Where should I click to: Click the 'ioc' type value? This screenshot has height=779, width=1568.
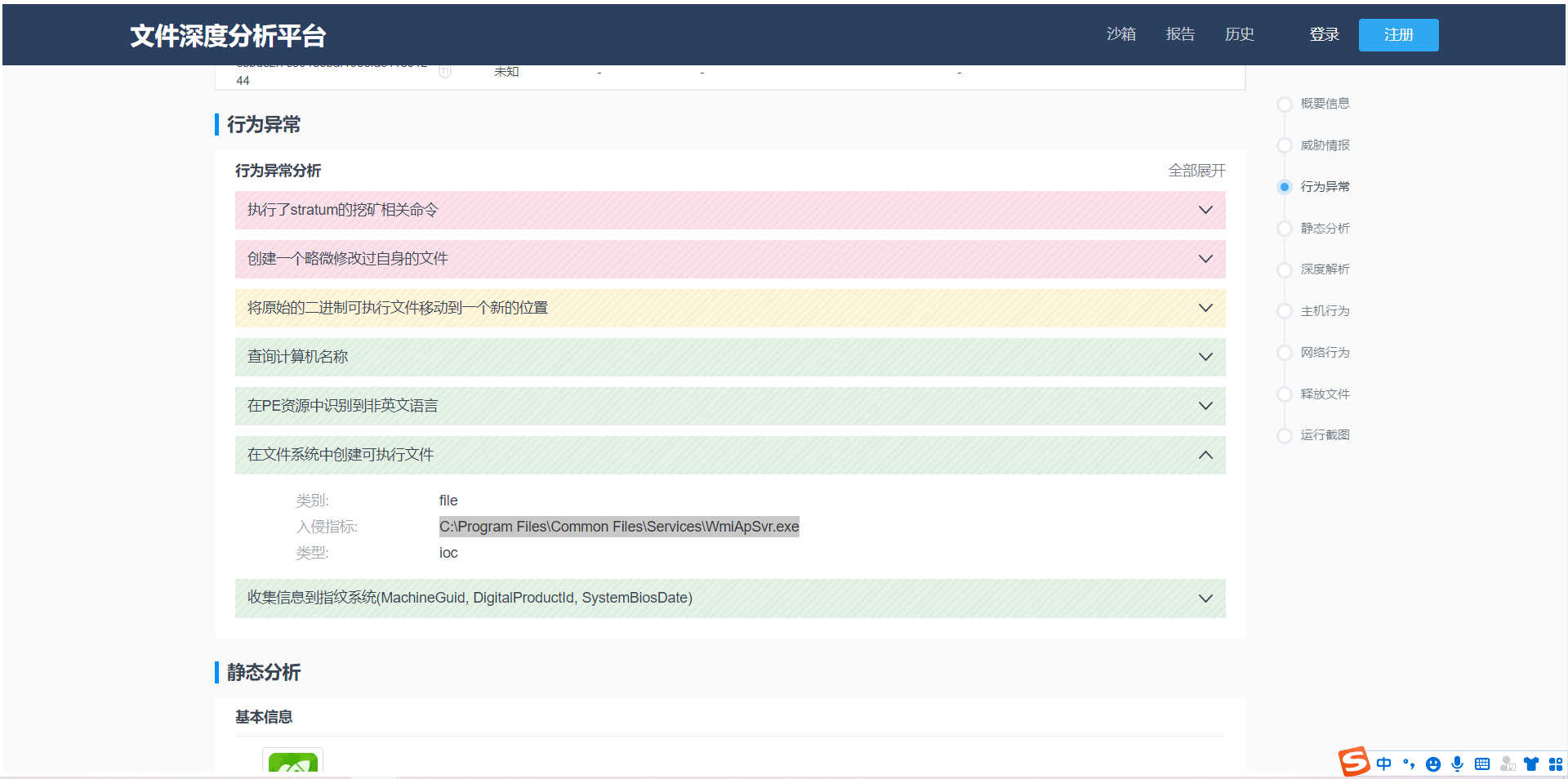[448, 553]
